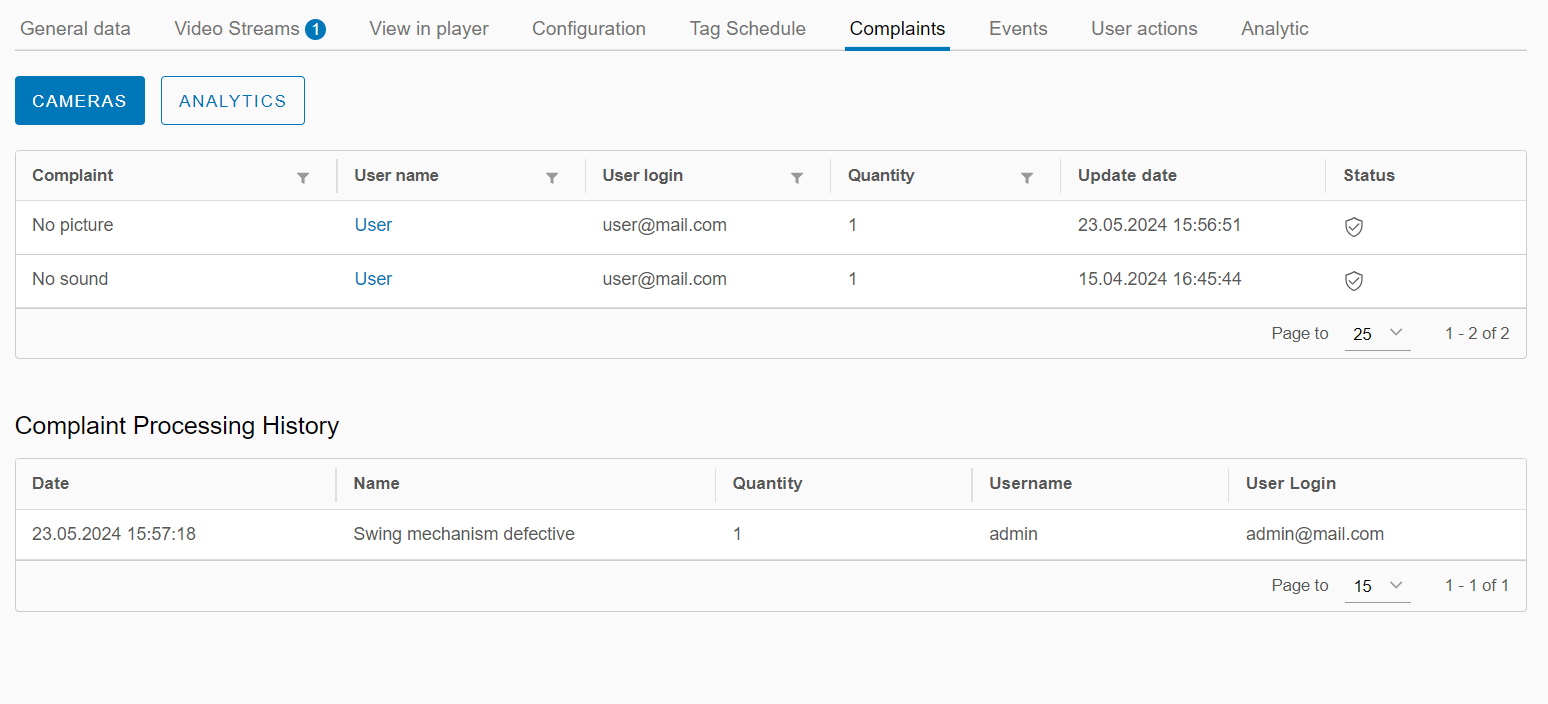Go to the User actions tab
This screenshot has width=1548, height=704.
point(1144,29)
